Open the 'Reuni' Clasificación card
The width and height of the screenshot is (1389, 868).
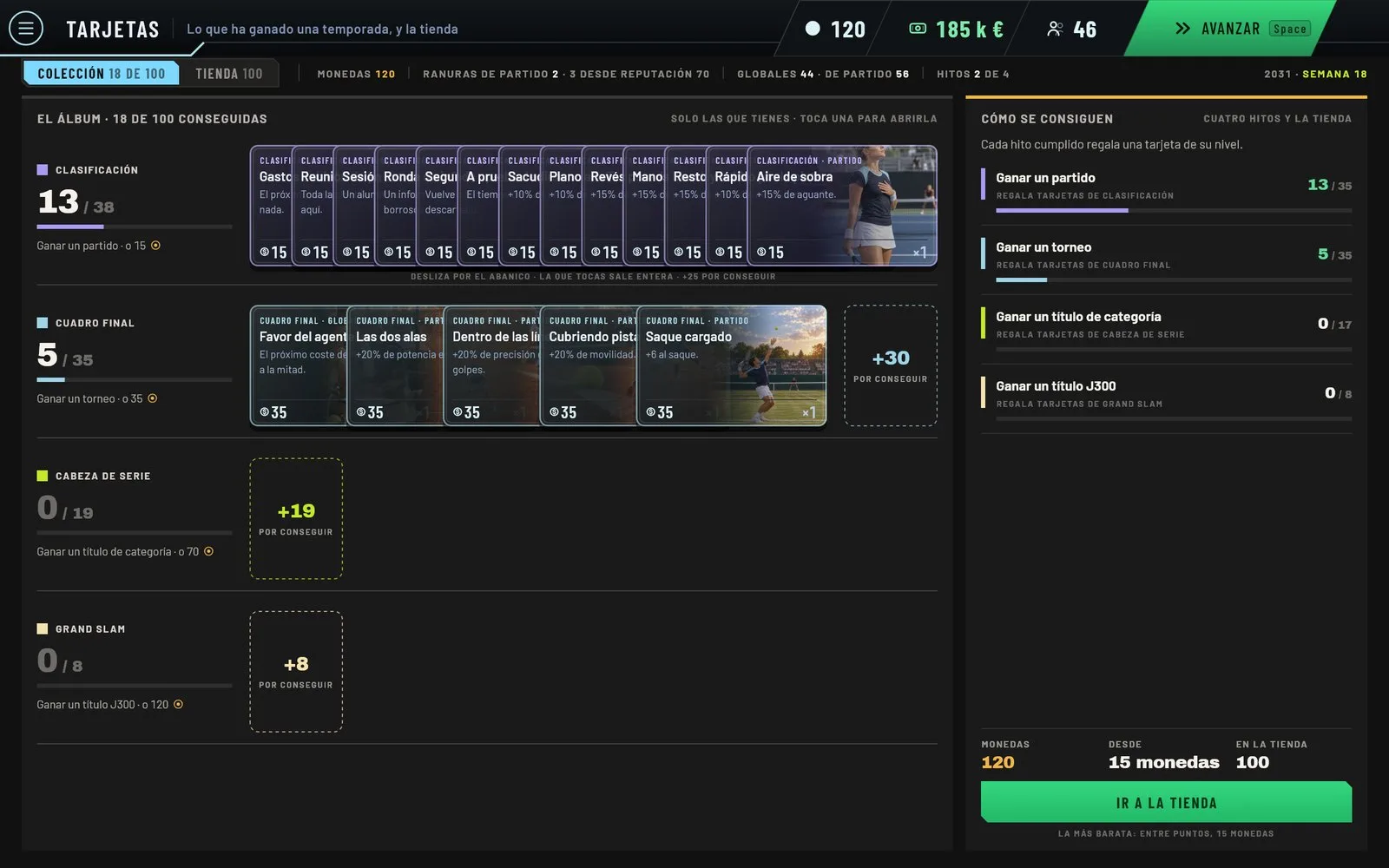(x=313, y=206)
